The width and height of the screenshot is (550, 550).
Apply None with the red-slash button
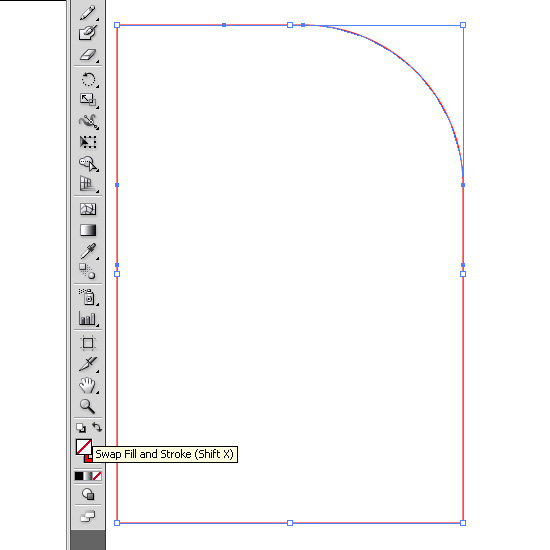pos(97,476)
